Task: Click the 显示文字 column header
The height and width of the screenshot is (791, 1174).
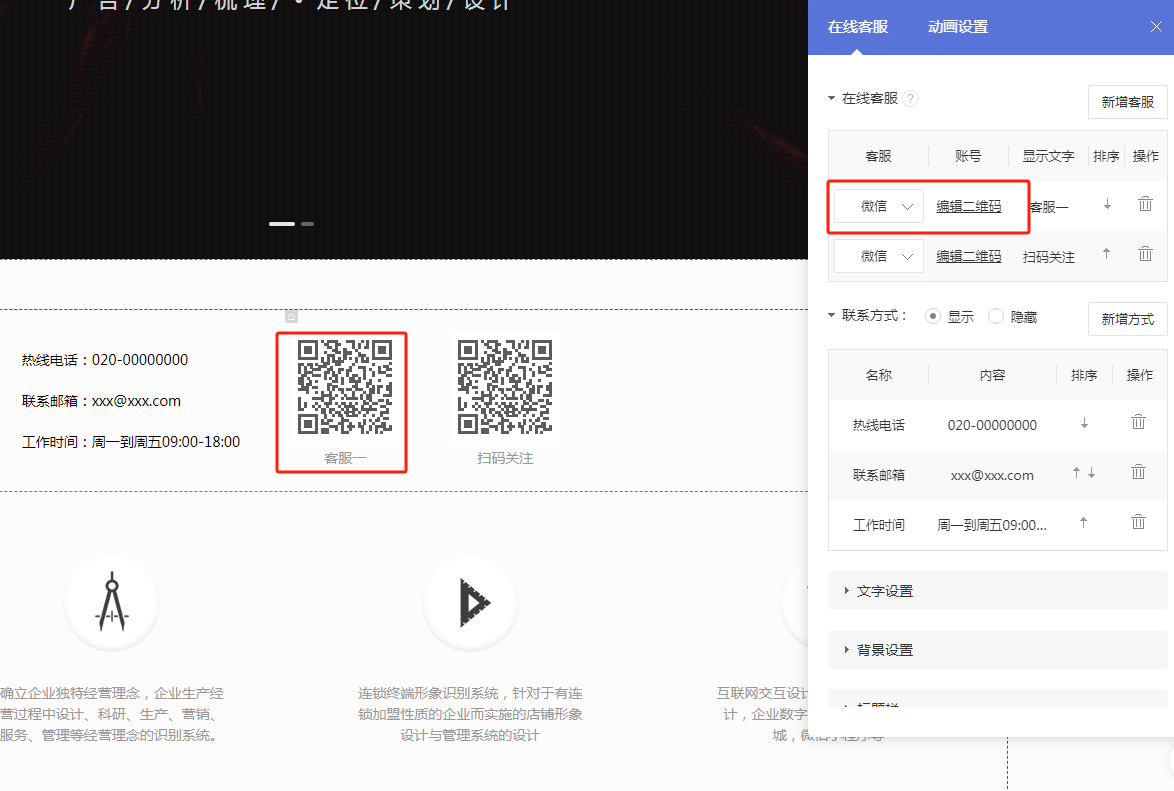Action: [1048, 157]
